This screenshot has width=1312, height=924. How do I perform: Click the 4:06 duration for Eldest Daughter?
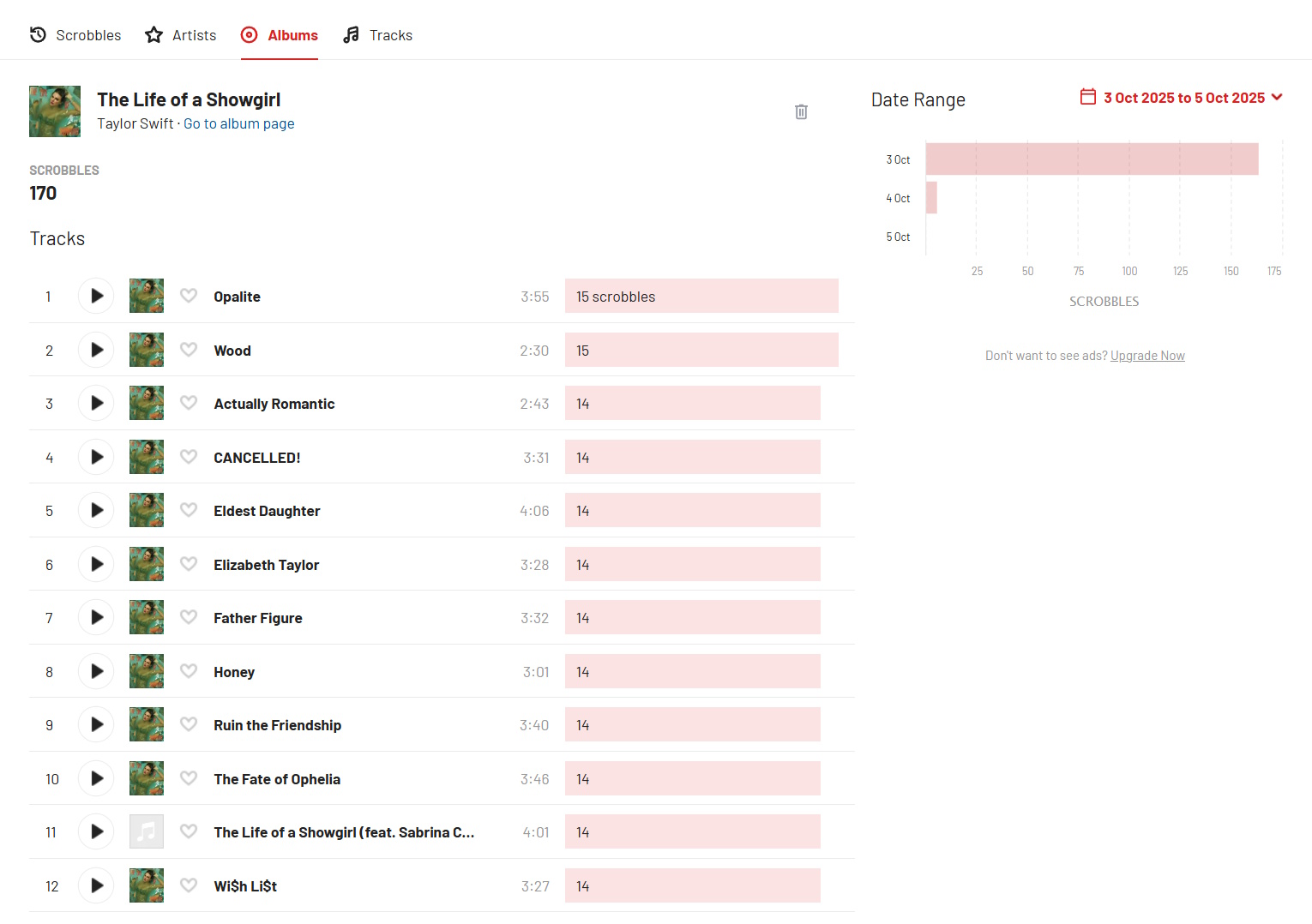(x=534, y=511)
